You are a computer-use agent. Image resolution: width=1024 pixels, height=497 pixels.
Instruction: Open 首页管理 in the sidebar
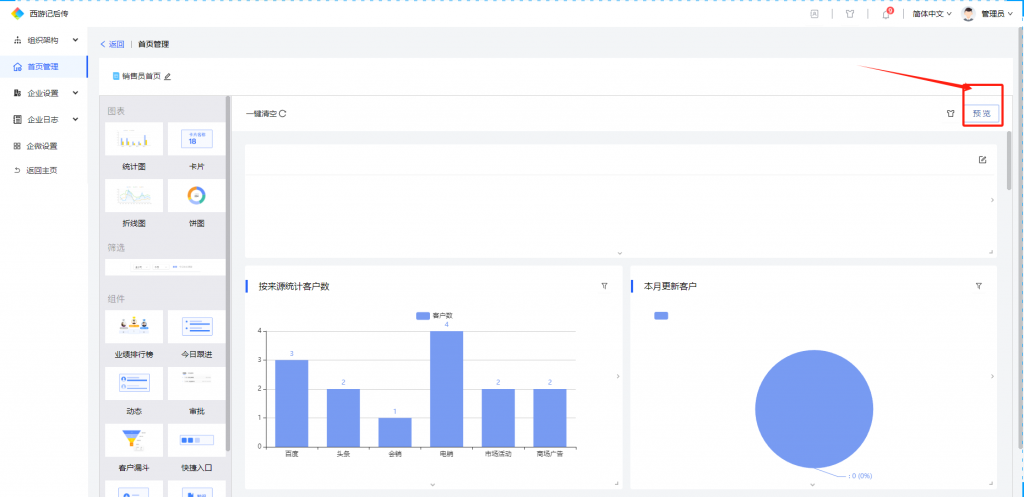(44, 67)
